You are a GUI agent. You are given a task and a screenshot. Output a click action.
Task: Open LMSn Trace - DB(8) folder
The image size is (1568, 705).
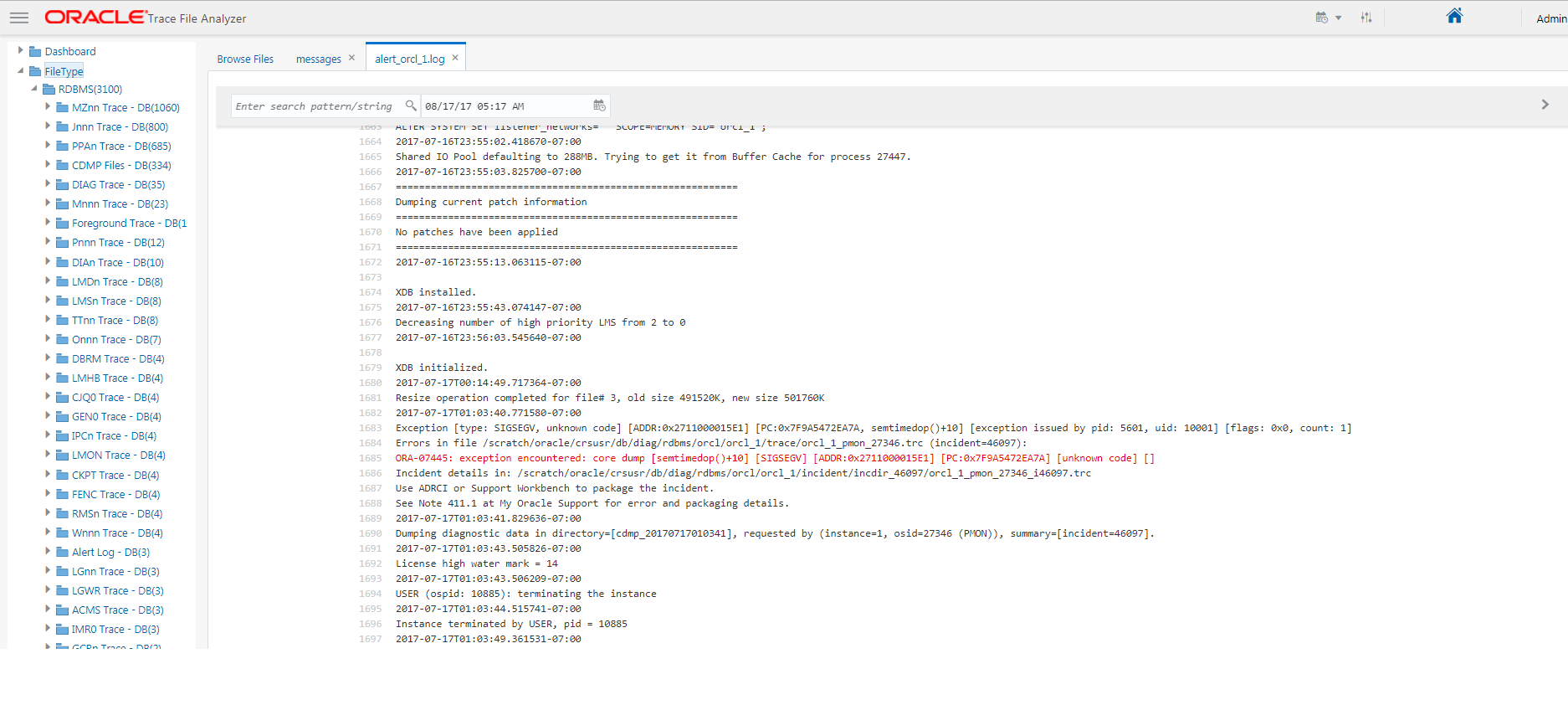116,301
